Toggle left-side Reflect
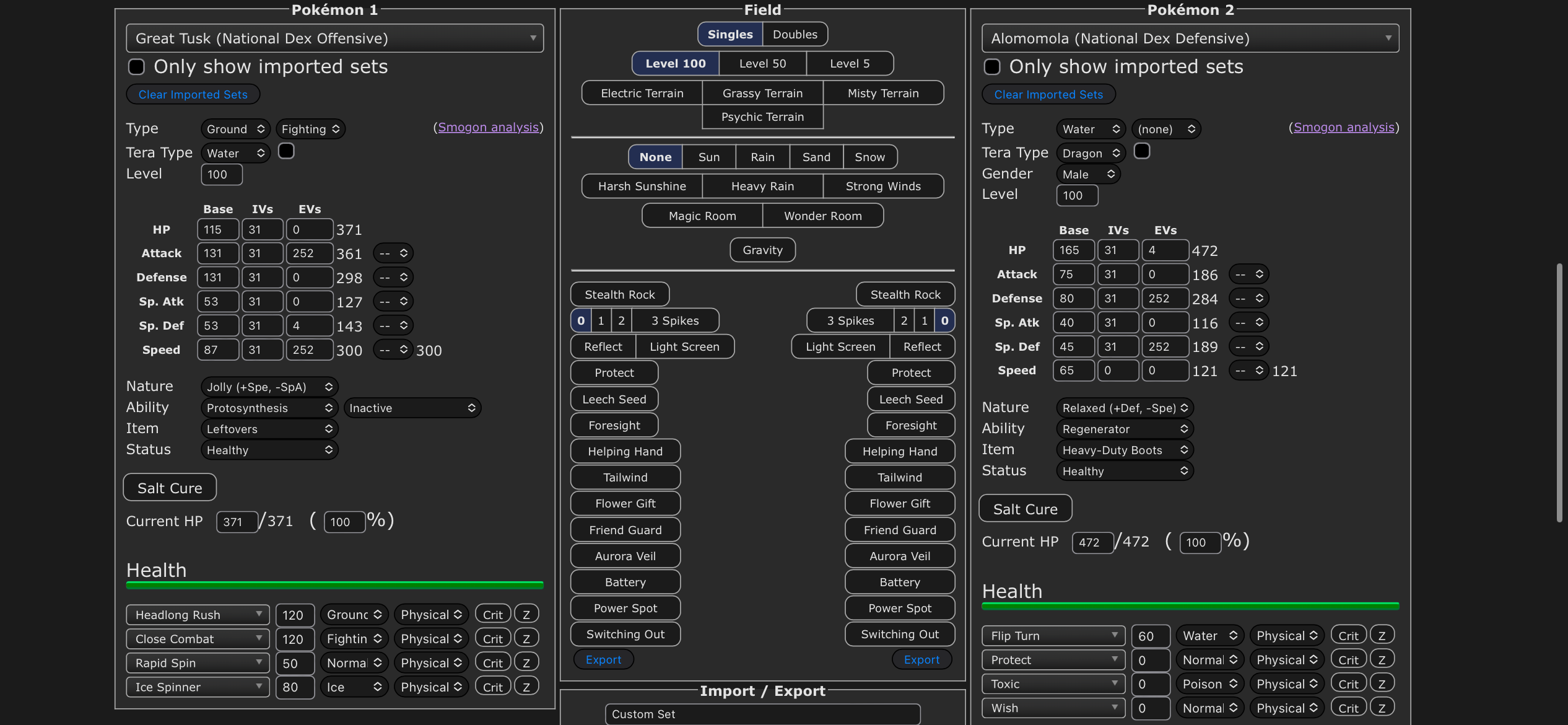The height and width of the screenshot is (725, 1568). (x=603, y=346)
